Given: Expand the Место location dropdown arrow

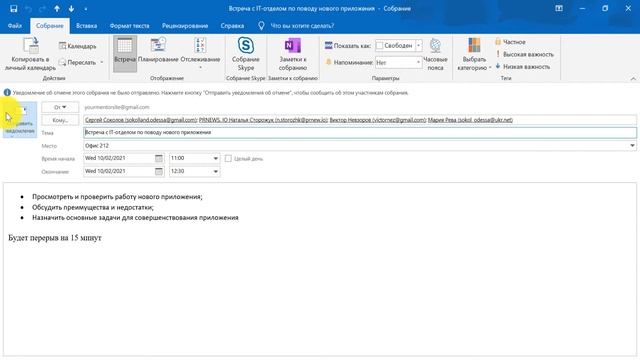Looking at the screenshot, I should [x=632, y=146].
